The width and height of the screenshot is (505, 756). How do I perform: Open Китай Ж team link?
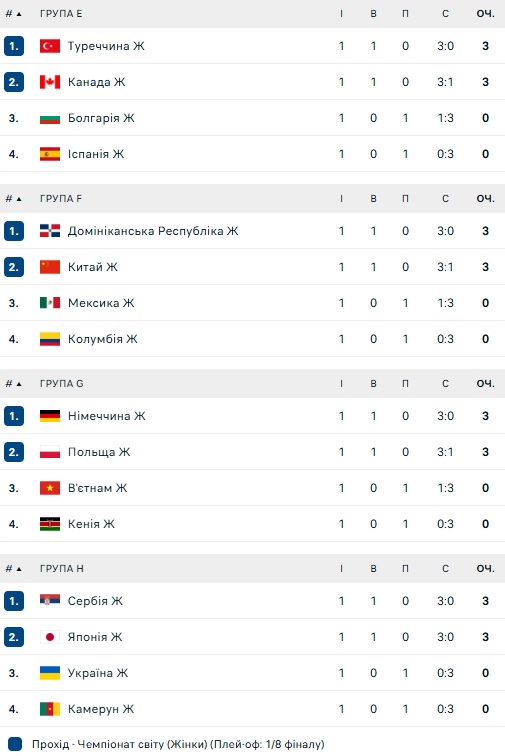coord(93,267)
